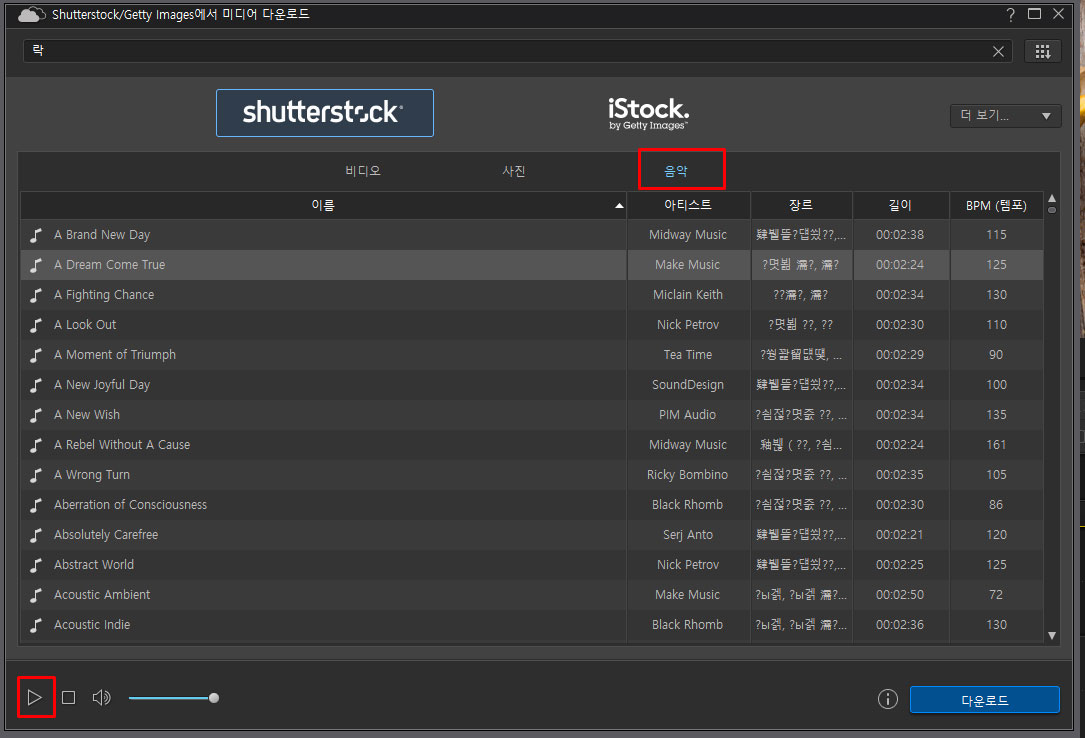Viewport: 1085px width, 738px height.
Task: Open help with the question mark icon
Action: (x=1011, y=14)
